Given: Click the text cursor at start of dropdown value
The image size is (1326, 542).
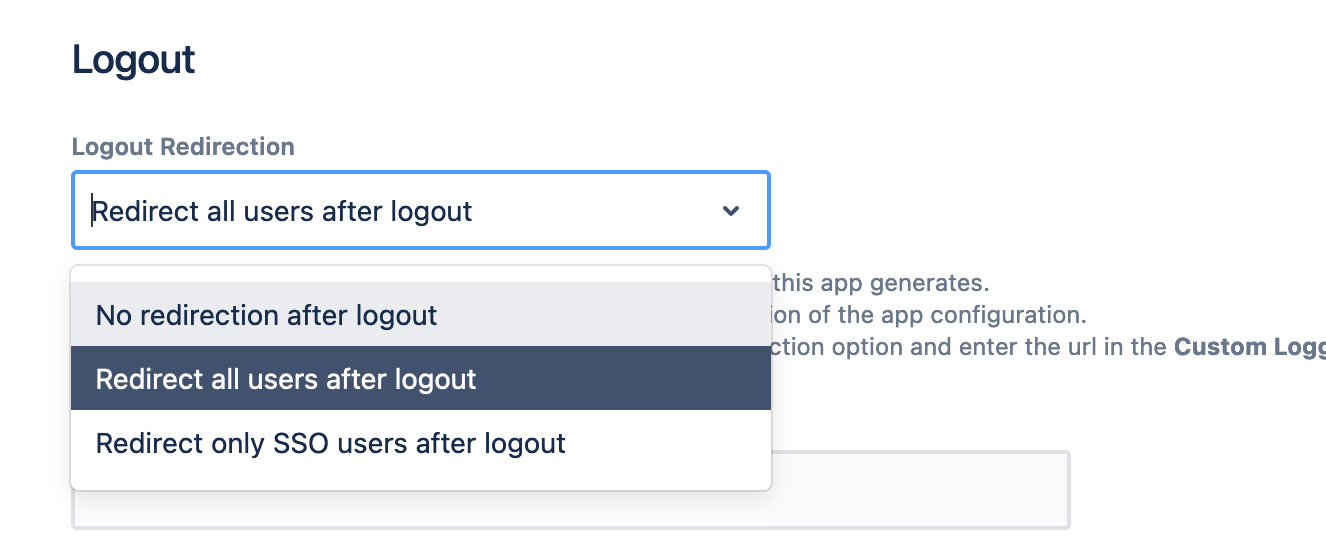Looking at the screenshot, I should 93,211.
